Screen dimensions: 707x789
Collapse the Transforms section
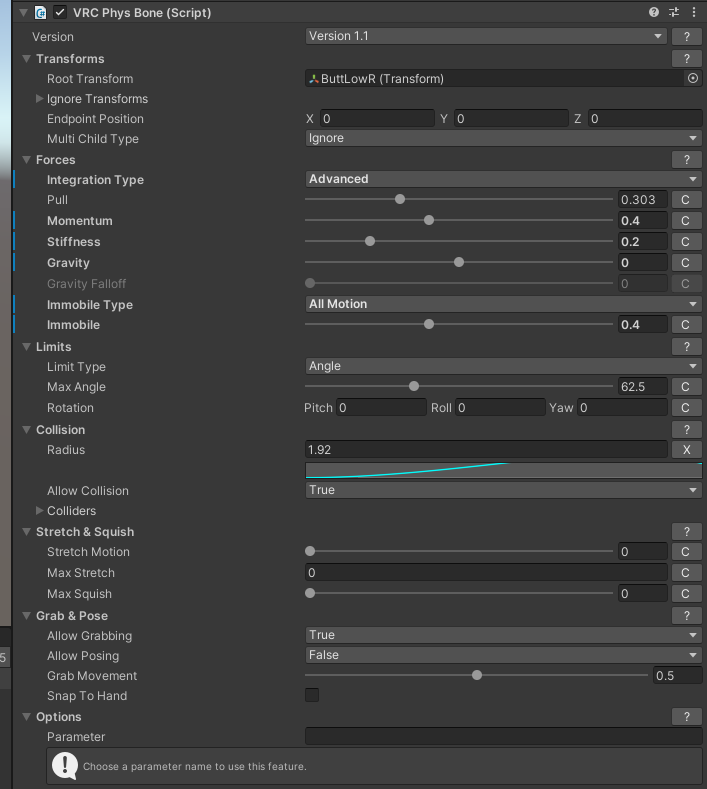(x=27, y=59)
